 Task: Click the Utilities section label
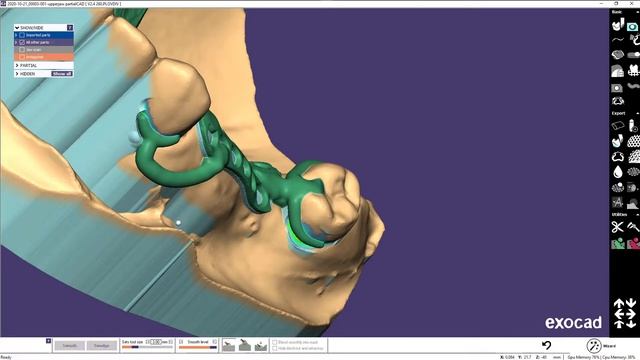click(619, 214)
